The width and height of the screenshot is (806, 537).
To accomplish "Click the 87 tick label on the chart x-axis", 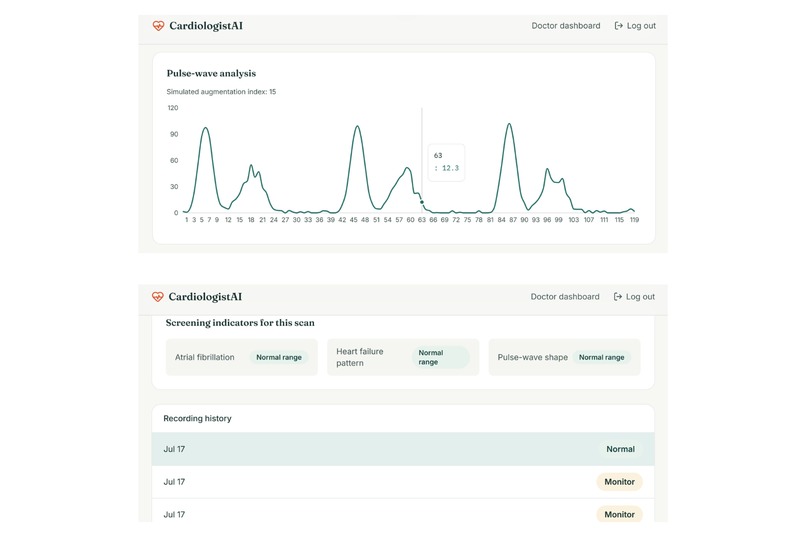I will (512, 219).
